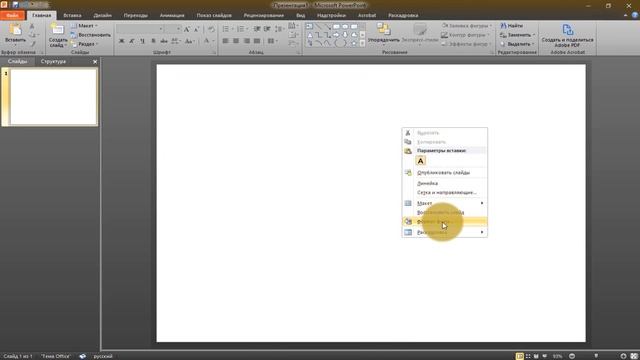Open the Раскадровка ribbon tab

click(x=403, y=16)
